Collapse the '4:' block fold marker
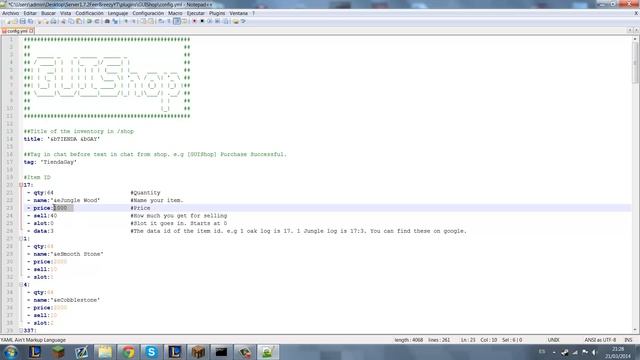Viewport: 640px width, 360px height. [x=21, y=284]
